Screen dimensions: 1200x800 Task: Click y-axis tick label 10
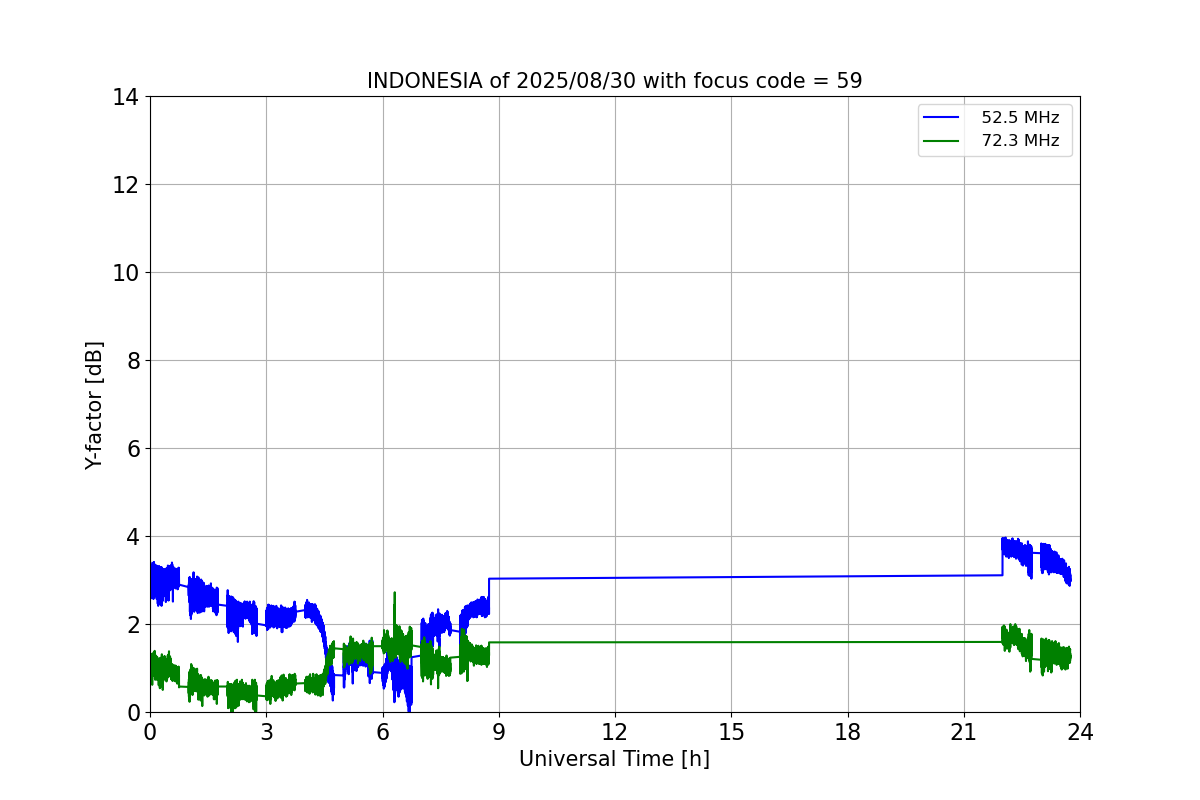click(125, 273)
